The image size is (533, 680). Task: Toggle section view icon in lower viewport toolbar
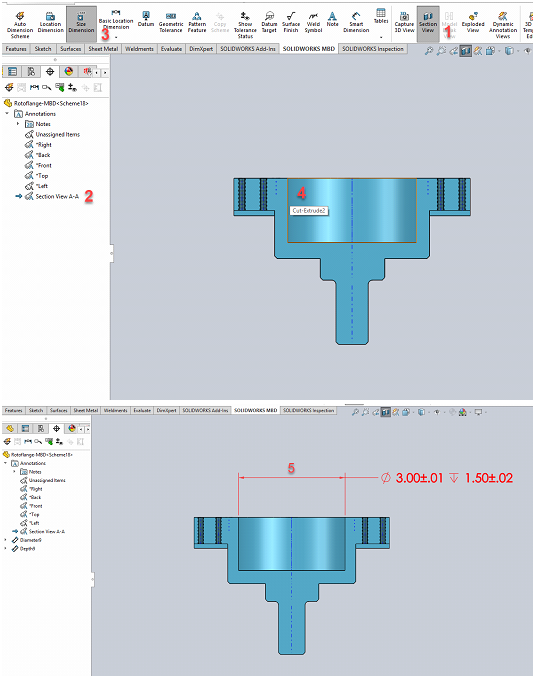click(385, 412)
